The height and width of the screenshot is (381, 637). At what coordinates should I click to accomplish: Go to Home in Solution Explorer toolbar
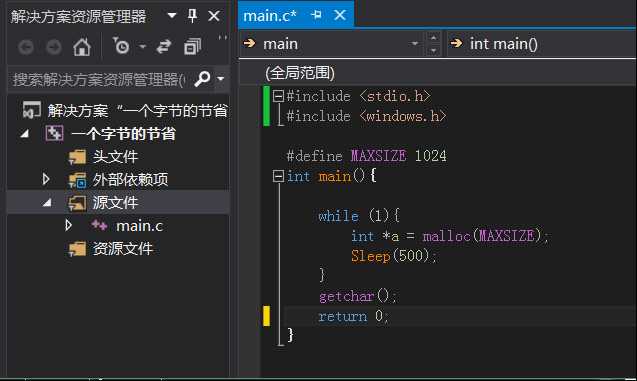click(82, 47)
